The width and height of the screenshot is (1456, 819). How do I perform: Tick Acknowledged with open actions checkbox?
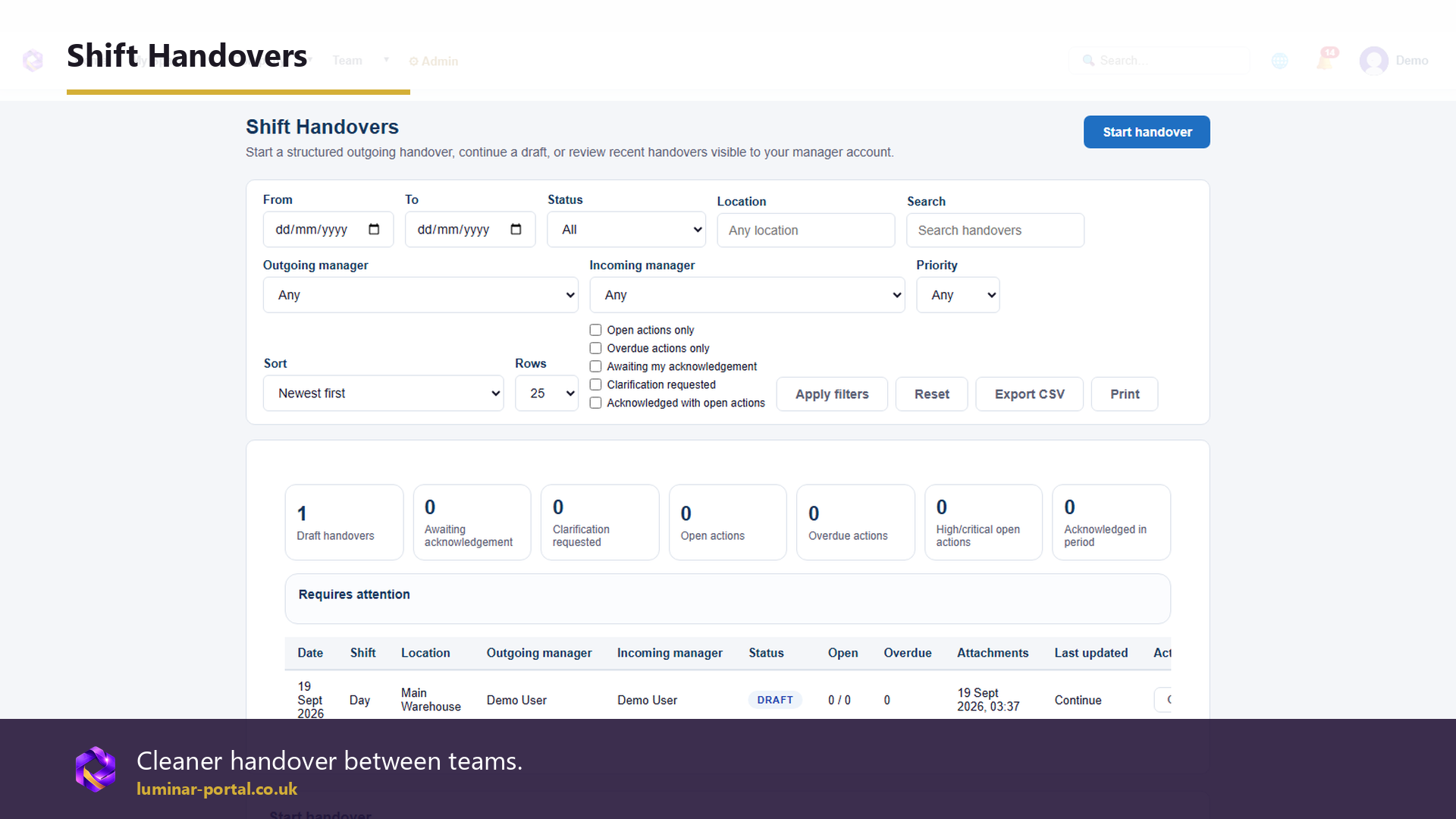tap(596, 403)
